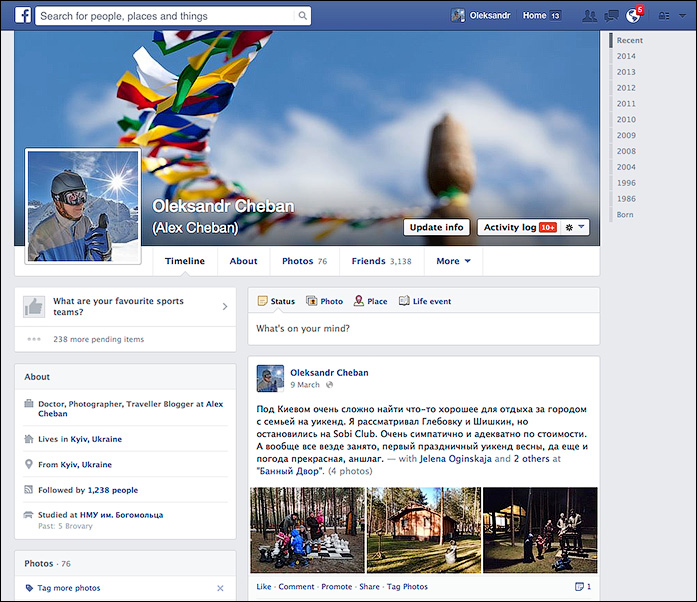Click Oleksandr profile avatar in top bar
Viewport: 697px width, 602px height.
[x=457, y=16]
